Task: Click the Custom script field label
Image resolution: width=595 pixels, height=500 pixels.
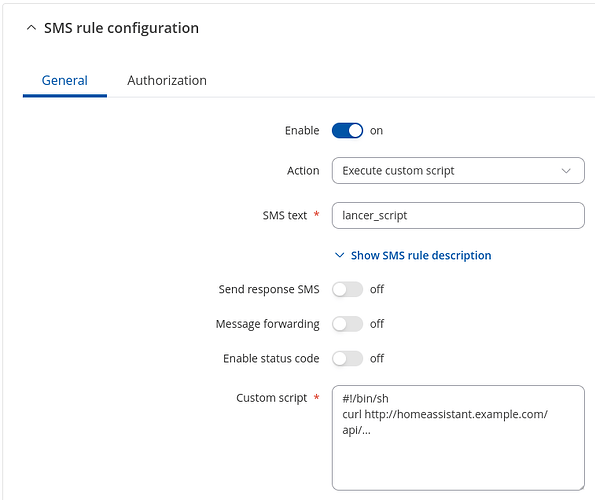Action: click(x=271, y=398)
